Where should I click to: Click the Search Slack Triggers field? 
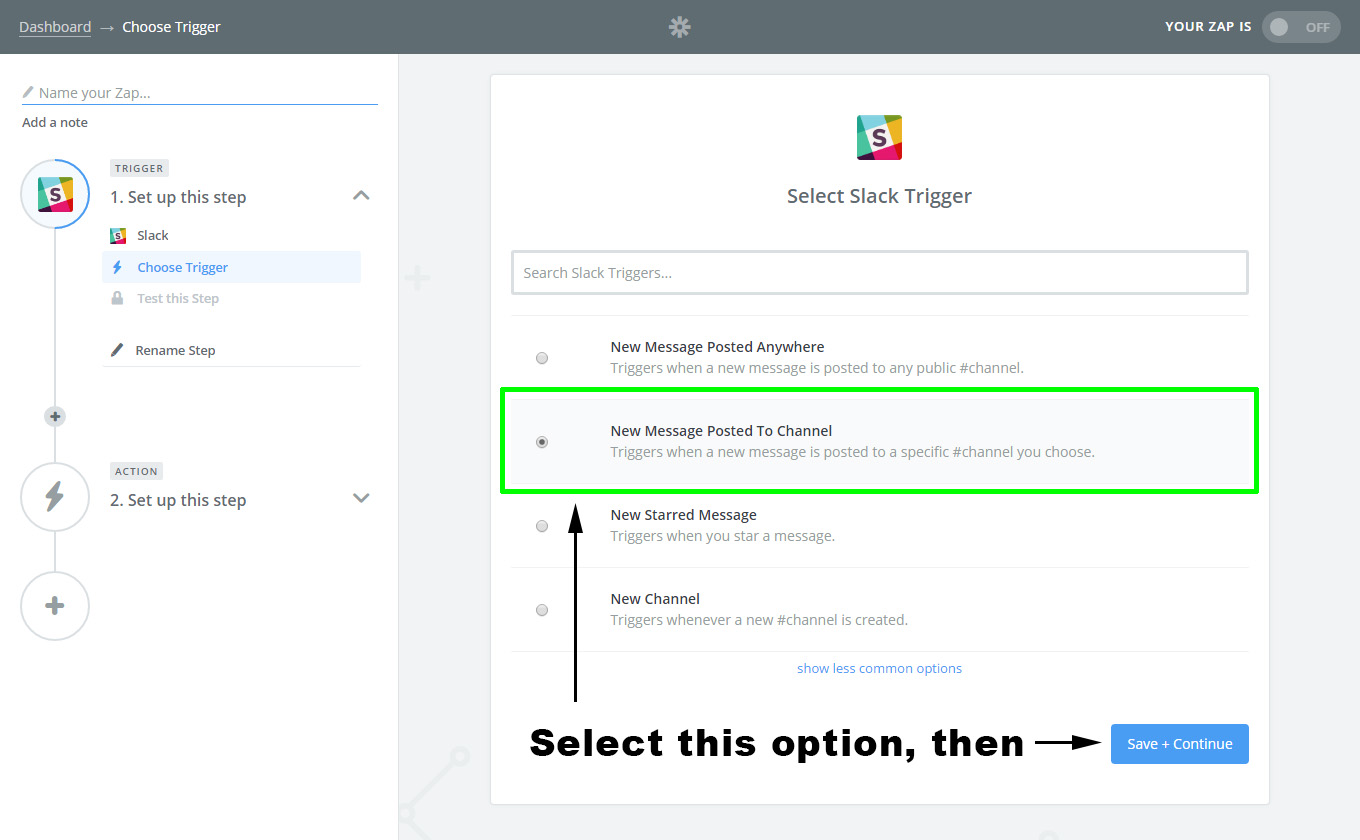pyautogui.click(x=879, y=273)
